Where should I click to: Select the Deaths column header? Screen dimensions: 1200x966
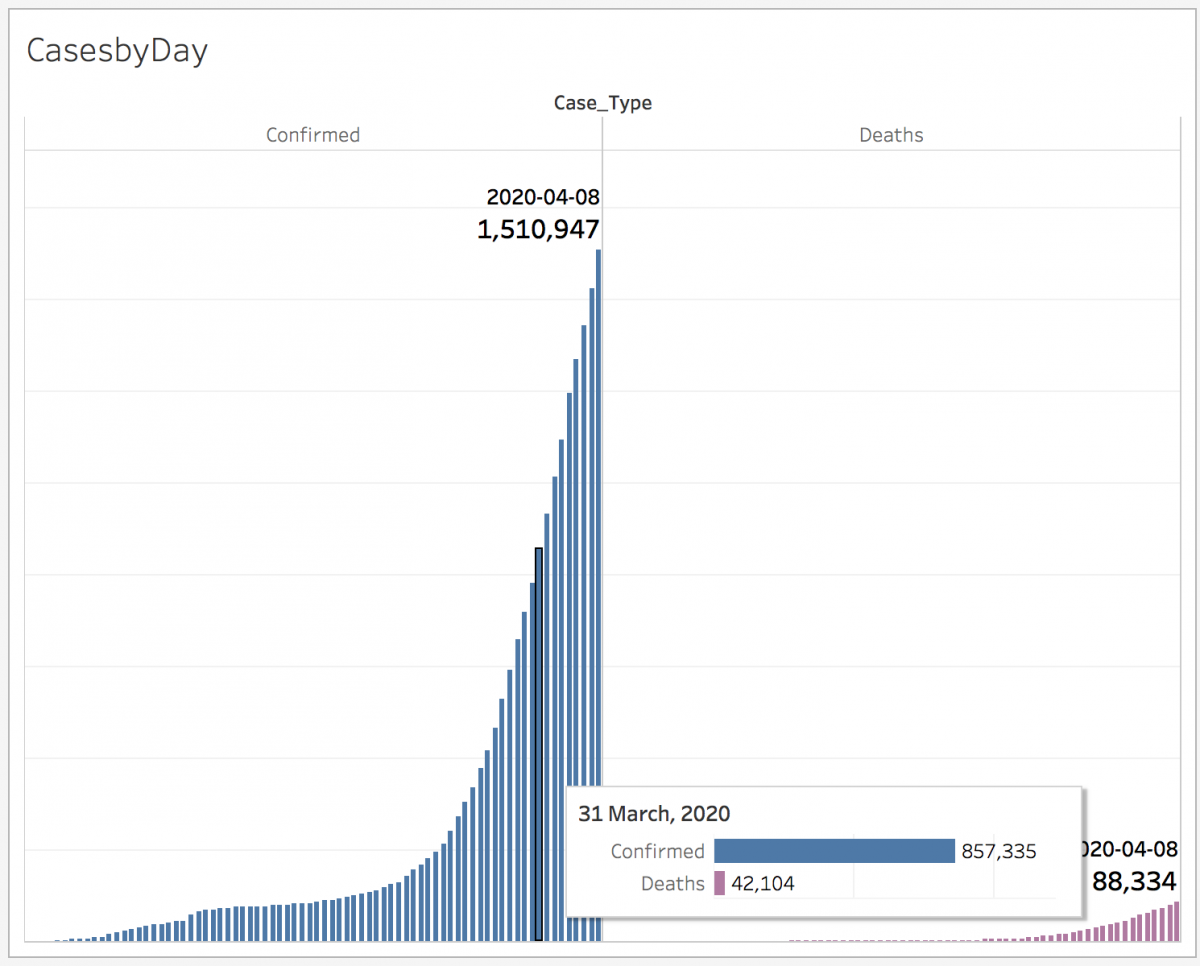(891, 135)
